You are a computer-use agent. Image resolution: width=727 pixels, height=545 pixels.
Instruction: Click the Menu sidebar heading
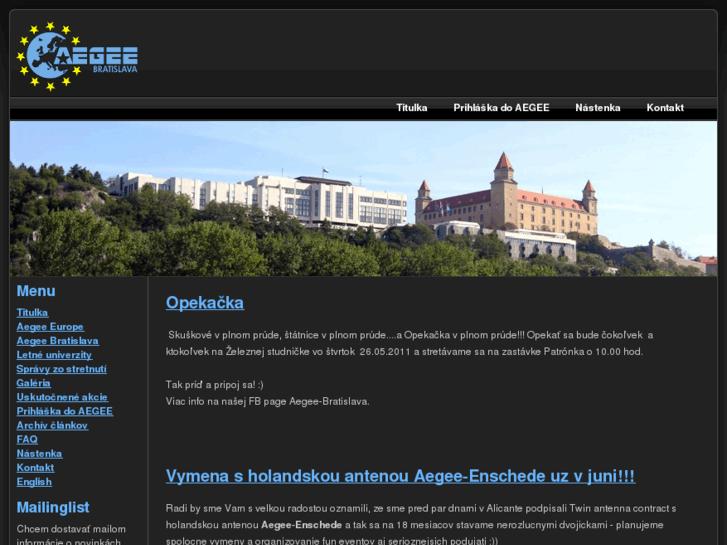tap(36, 291)
